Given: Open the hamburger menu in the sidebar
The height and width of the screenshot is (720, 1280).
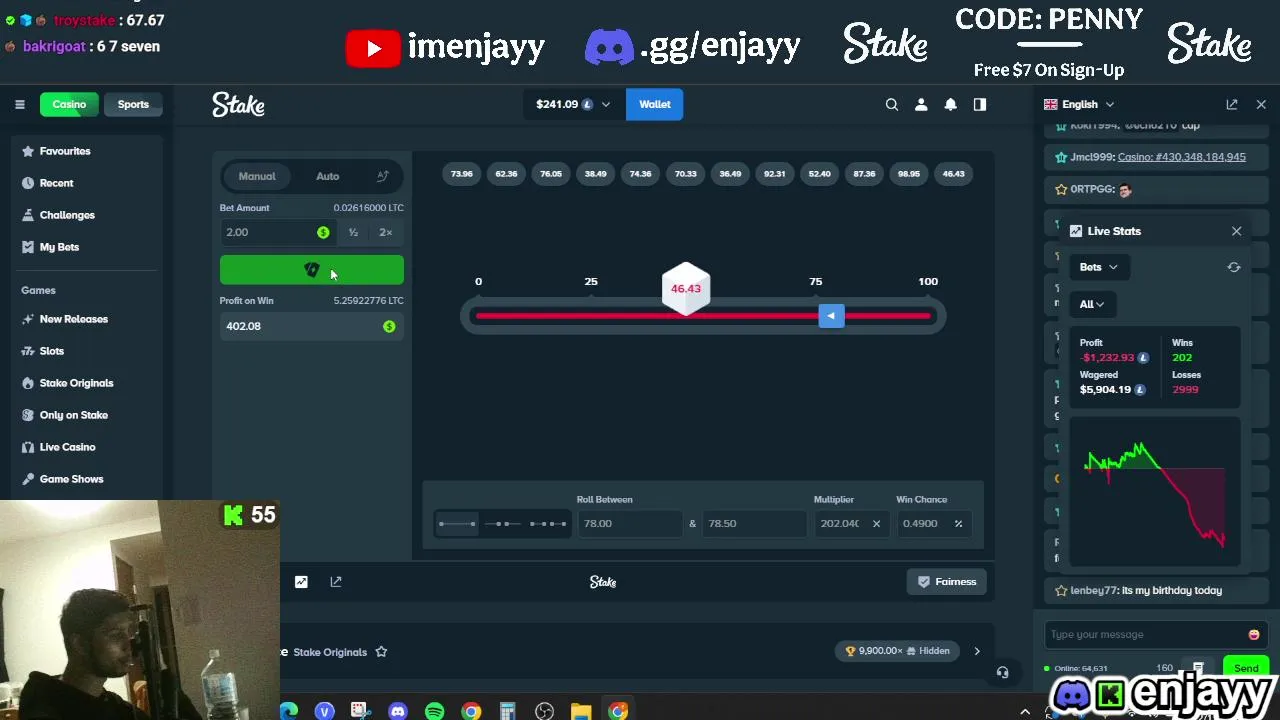Looking at the screenshot, I should tap(19, 104).
